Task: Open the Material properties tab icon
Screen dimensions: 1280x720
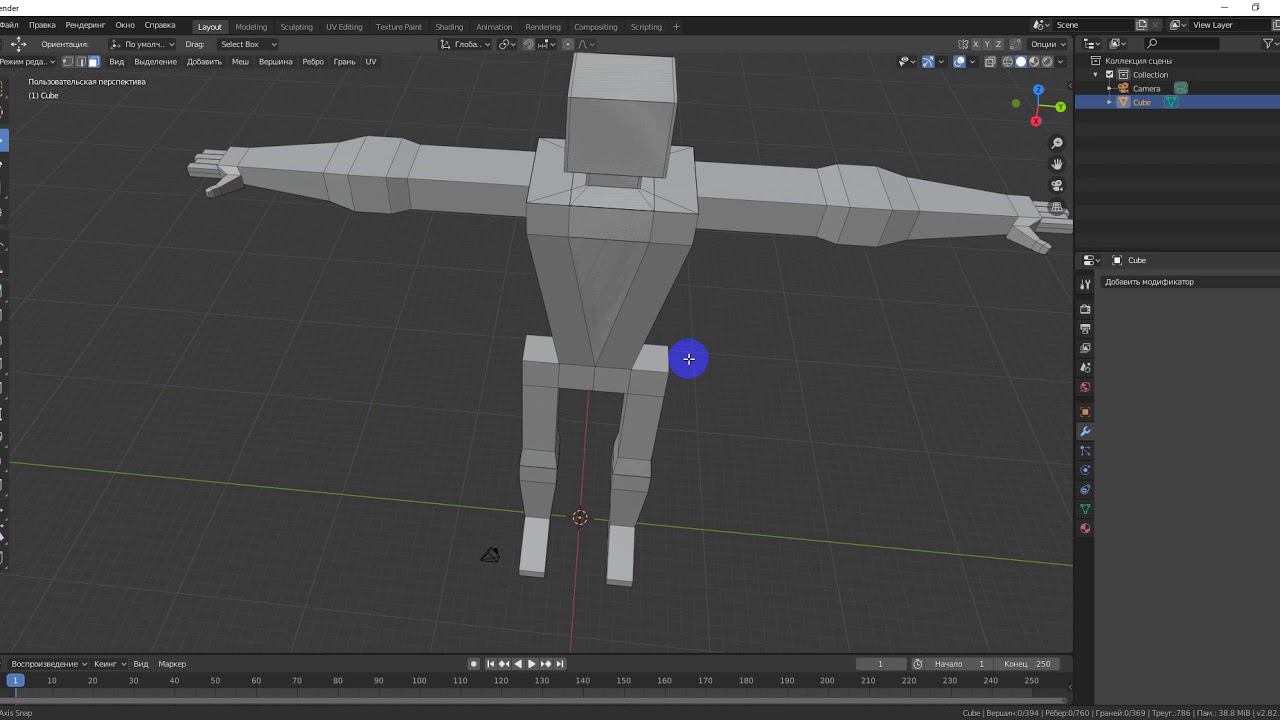Action: point(1085,529)
